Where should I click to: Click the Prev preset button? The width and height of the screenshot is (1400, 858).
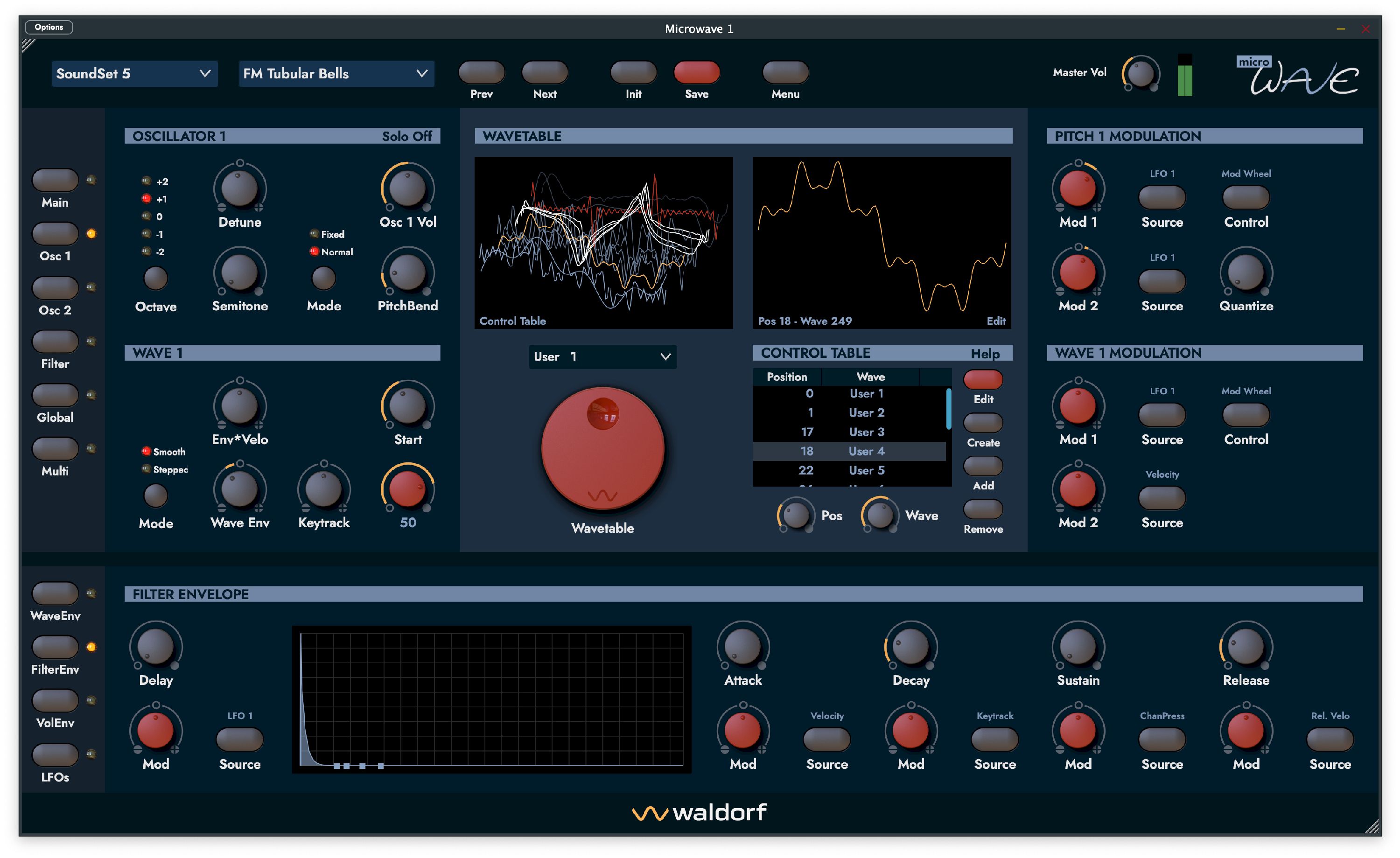pyautogui.click(x=481, y=72)
